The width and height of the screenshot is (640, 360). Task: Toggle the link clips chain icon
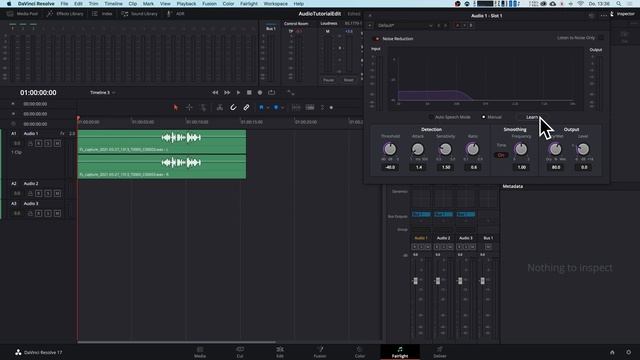click(246, 107)
